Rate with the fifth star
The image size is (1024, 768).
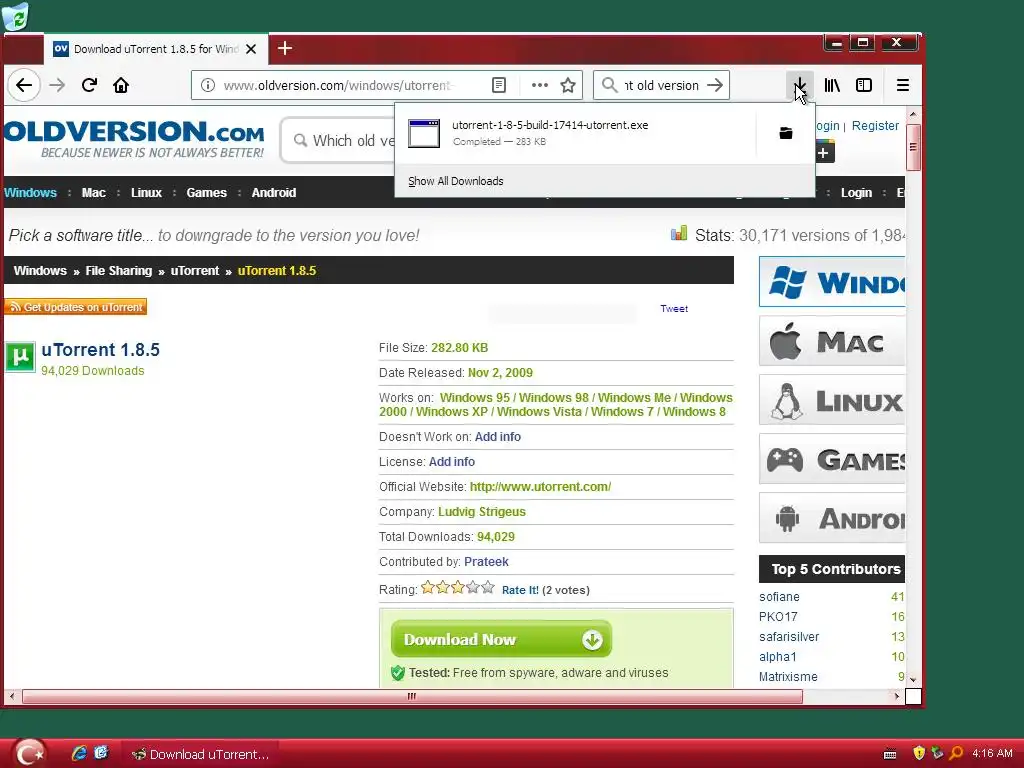[x=488, y=588]
